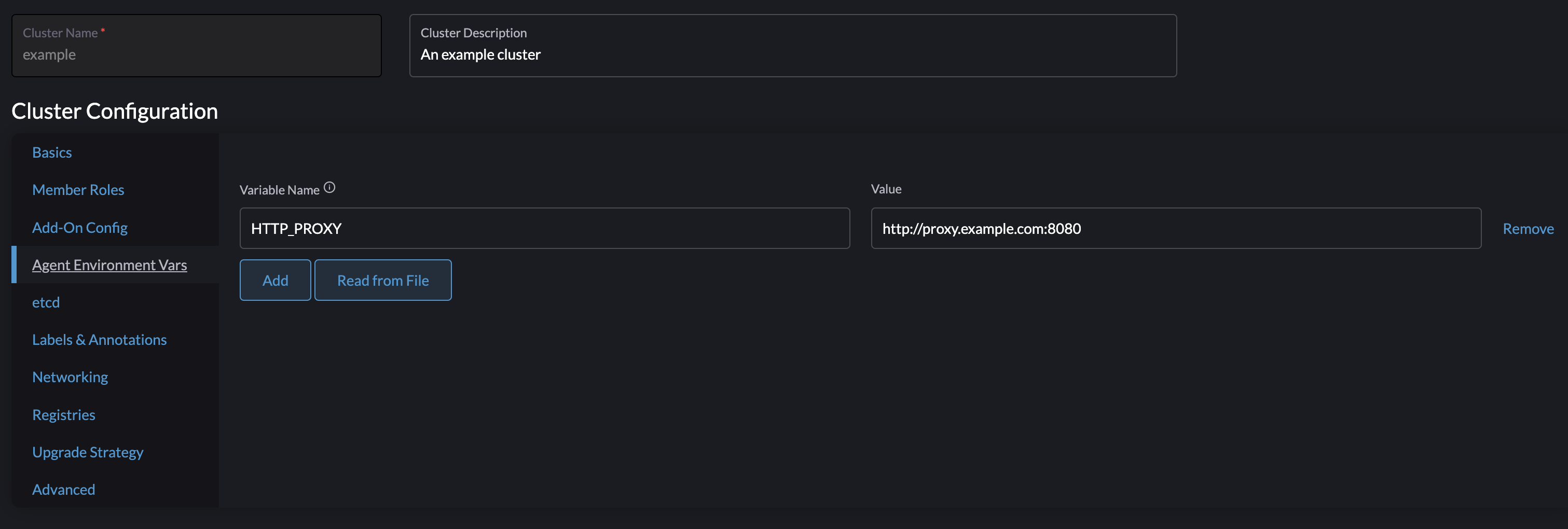Open the Advanced configuration section
The image size is (1568, 529).
coord(63,489)
